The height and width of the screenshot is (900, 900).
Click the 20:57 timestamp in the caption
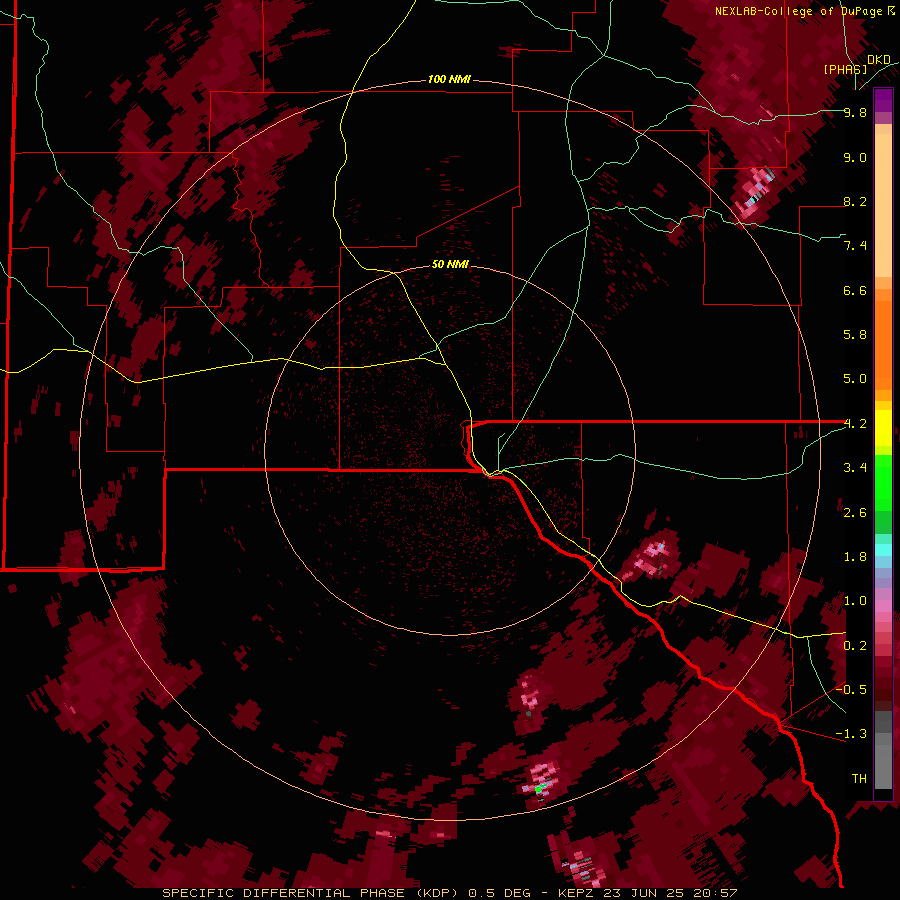coord(718,893)
